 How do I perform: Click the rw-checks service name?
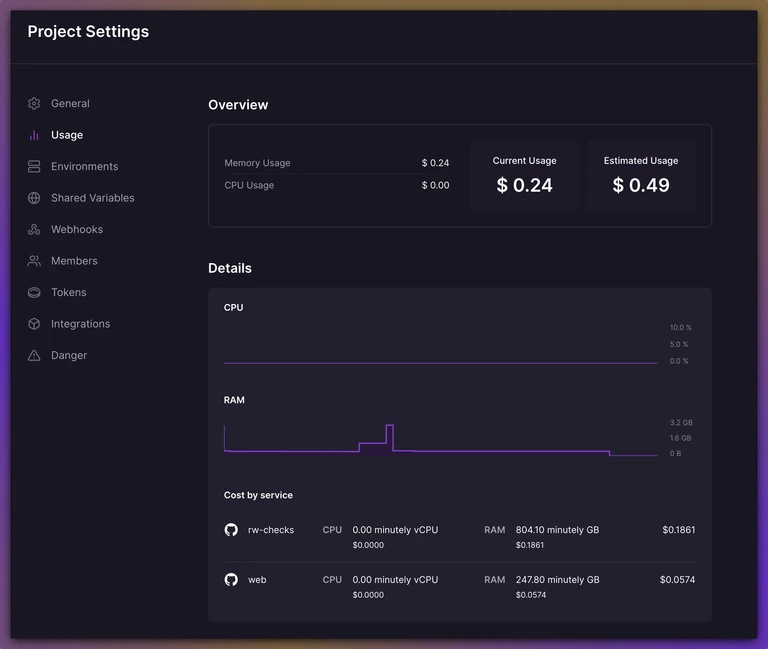tap(271, 529)
